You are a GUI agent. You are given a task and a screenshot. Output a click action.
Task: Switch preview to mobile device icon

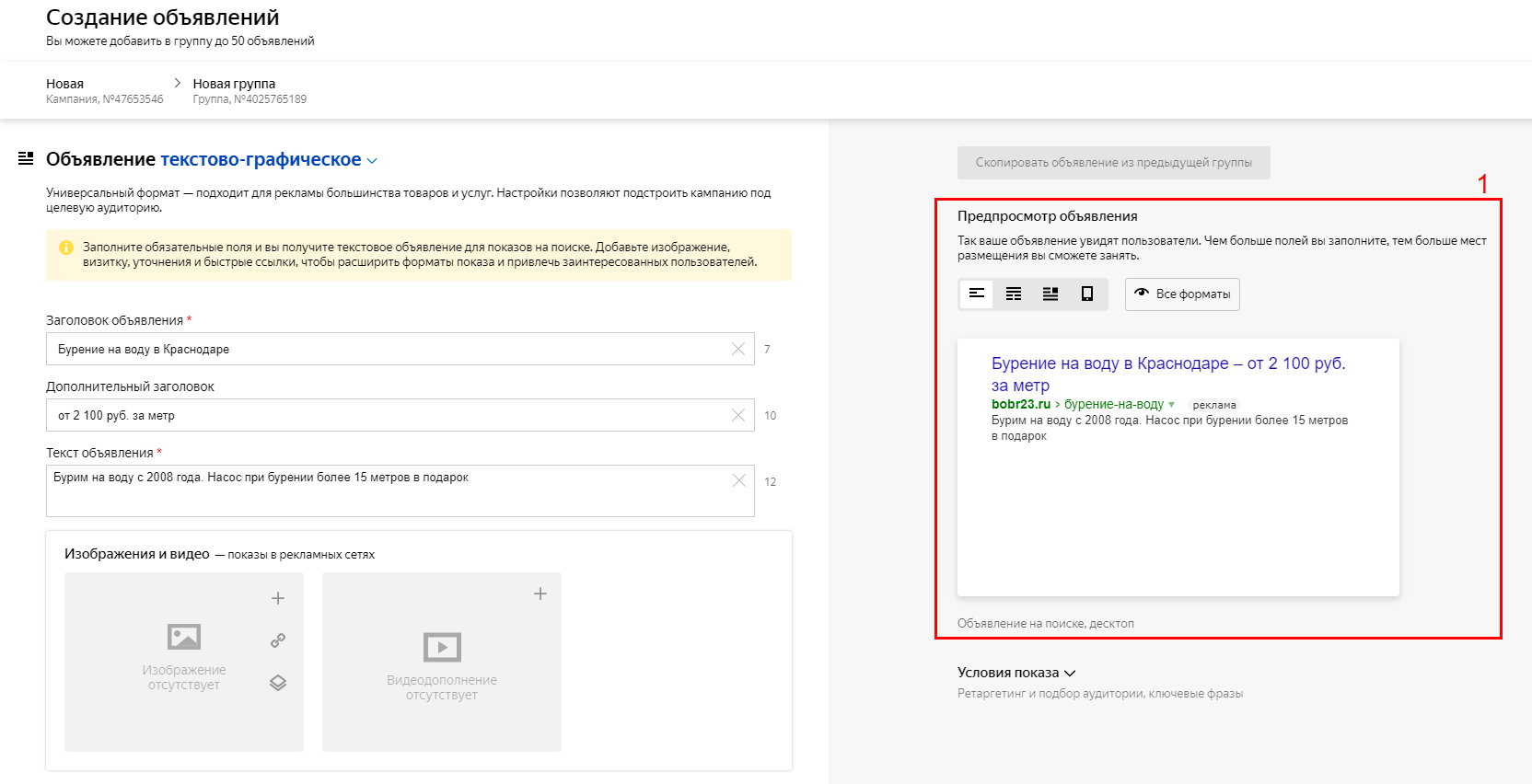click(x=1087, y=294)
